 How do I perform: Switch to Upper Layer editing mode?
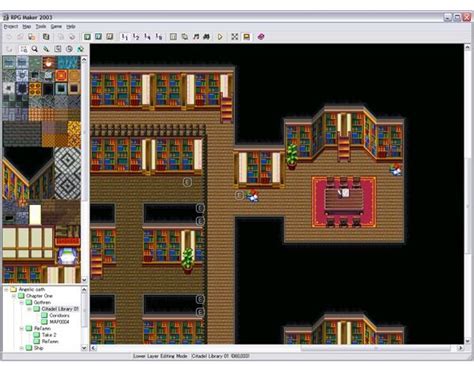[98, 37]
